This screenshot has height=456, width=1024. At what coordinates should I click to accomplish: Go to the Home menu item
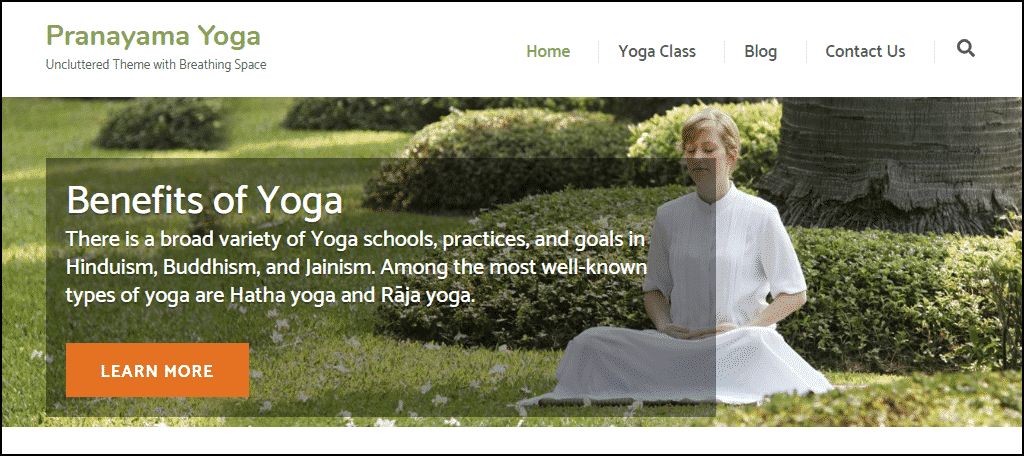[548, 51]
